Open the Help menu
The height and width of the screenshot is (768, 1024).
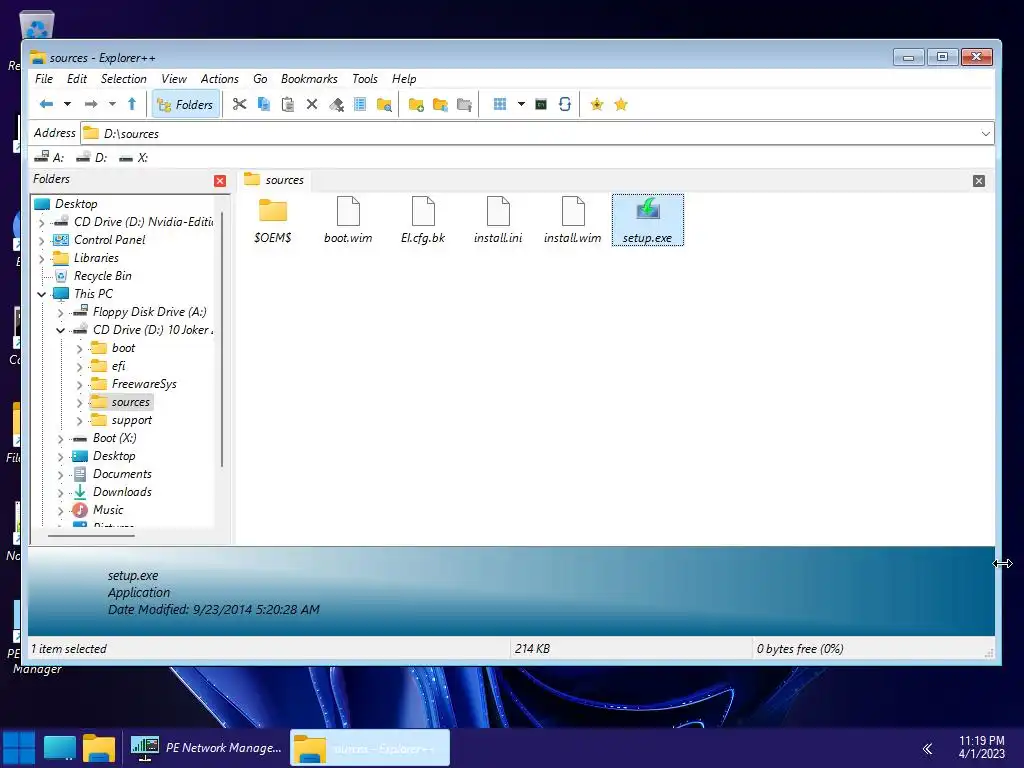click(x=404, y=79)
